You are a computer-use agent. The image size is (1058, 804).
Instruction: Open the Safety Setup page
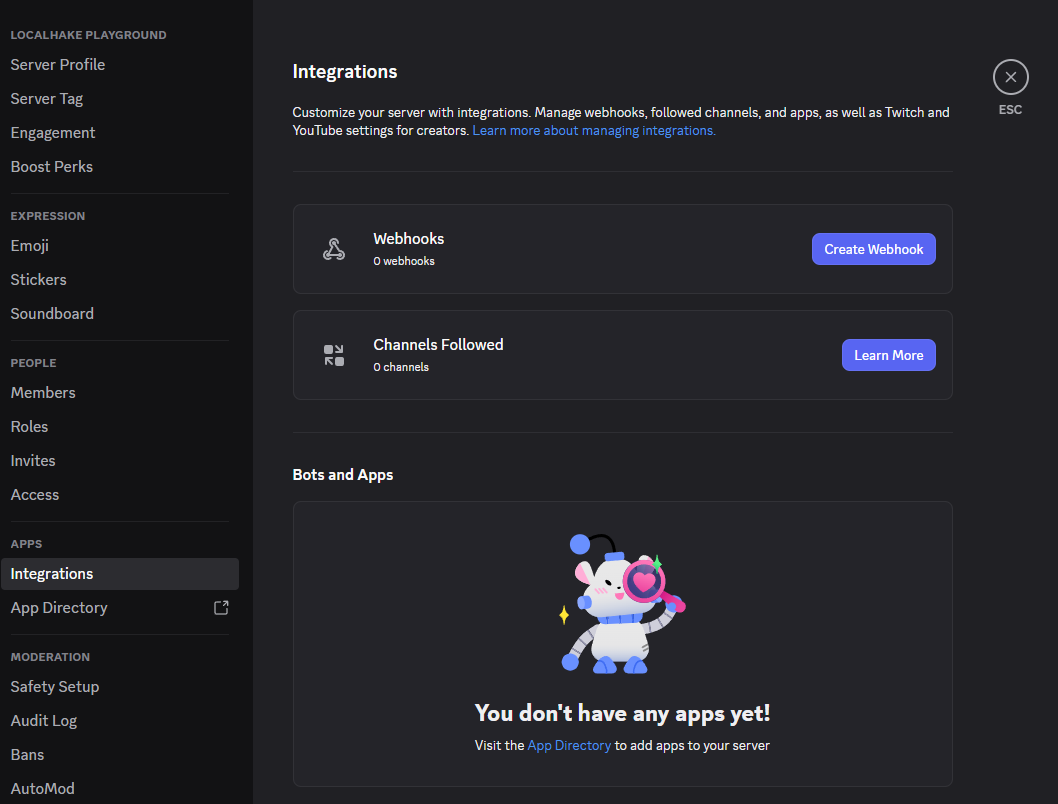[x=54, y=686]
